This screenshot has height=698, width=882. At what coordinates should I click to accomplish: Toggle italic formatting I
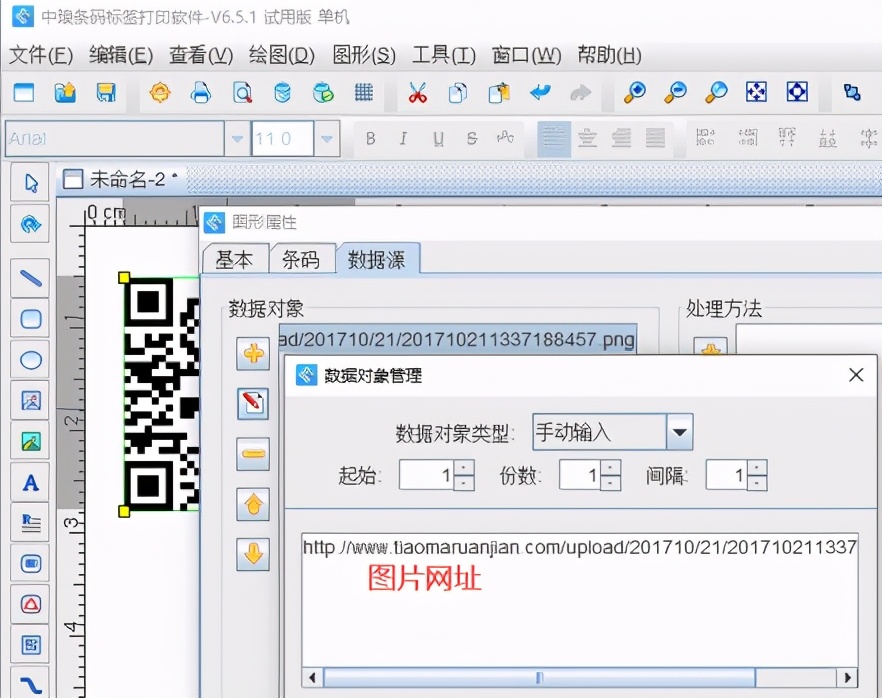404,138
